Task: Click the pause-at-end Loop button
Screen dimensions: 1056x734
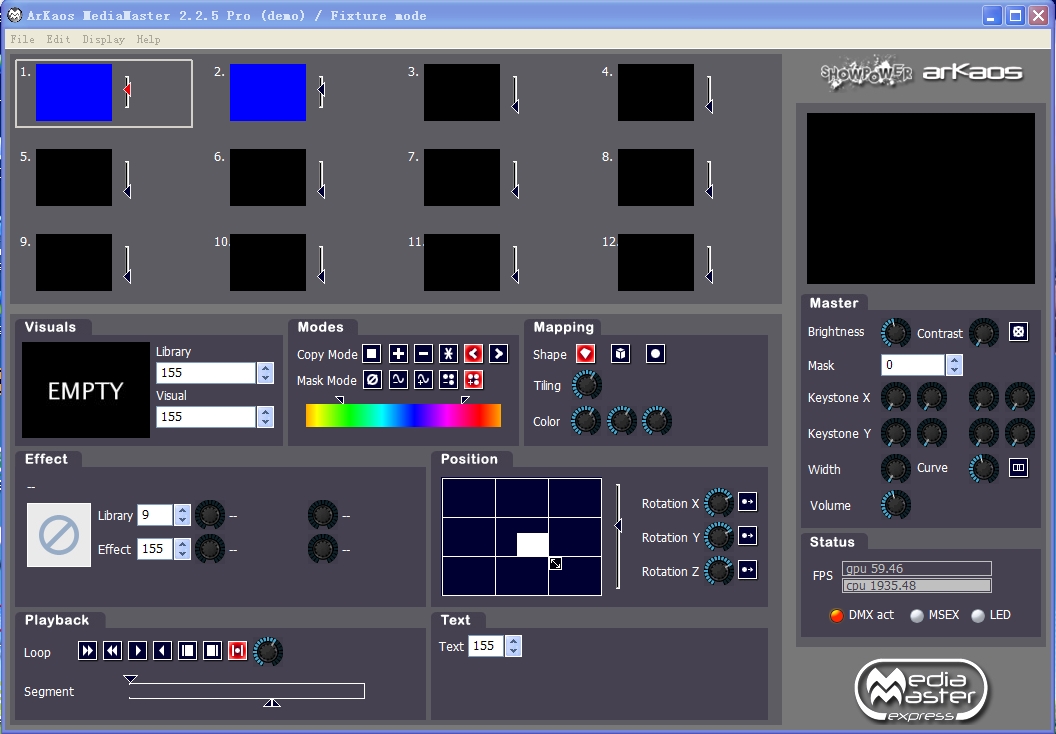Action: 212,650
